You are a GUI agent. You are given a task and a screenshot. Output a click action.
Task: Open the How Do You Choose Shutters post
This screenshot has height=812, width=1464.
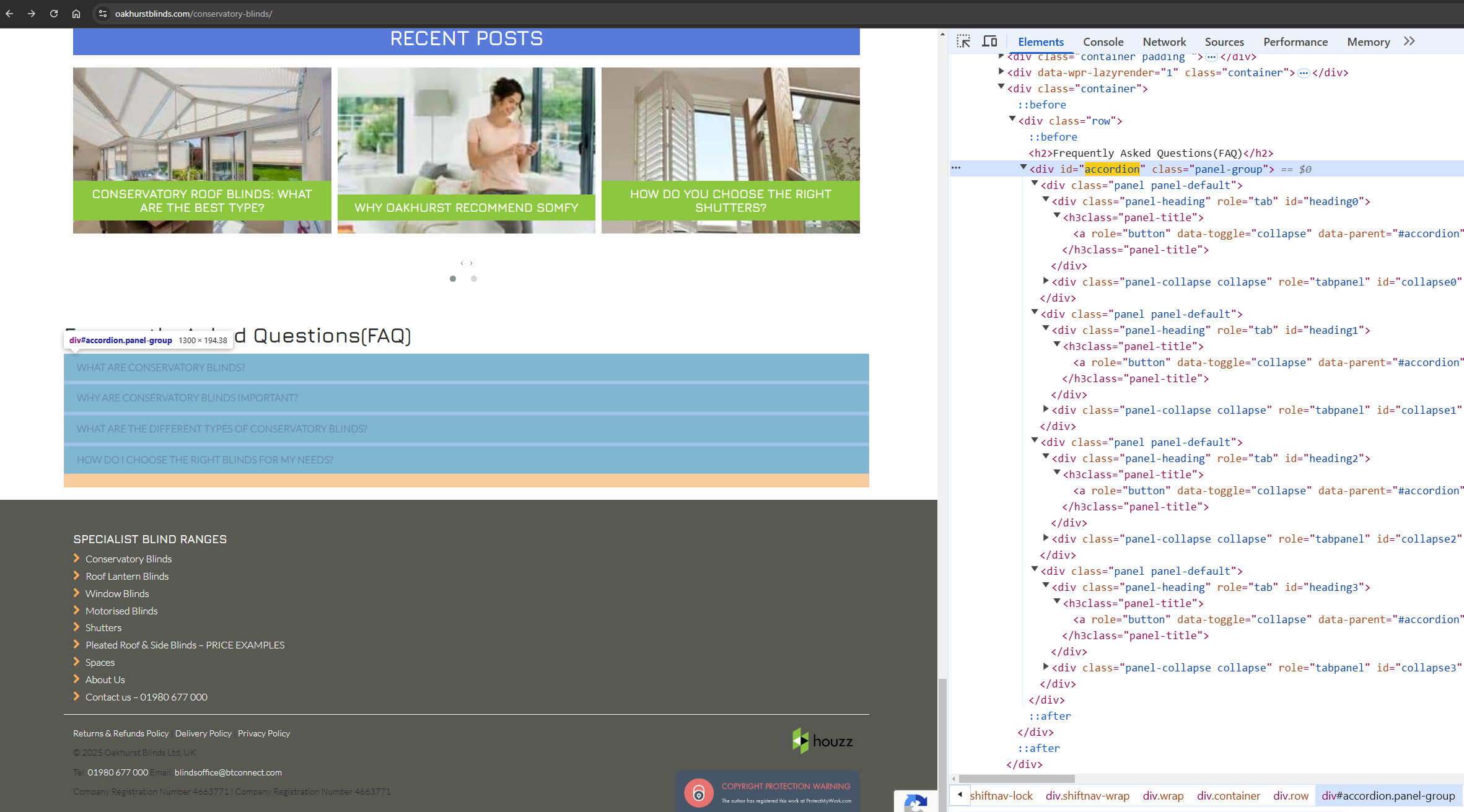(730, 151)
